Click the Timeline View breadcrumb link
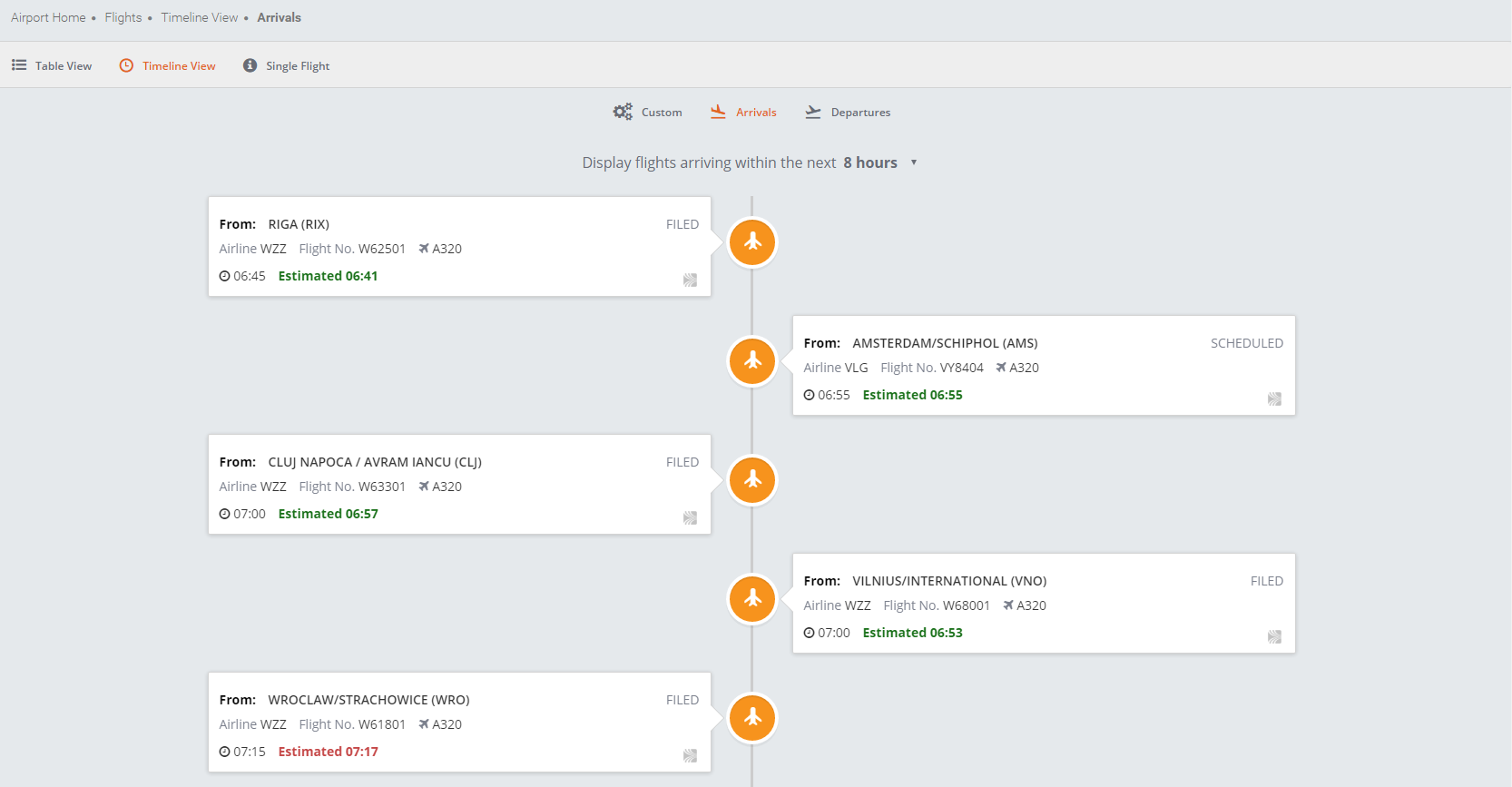1512x787 pixels. coord(200,17)
